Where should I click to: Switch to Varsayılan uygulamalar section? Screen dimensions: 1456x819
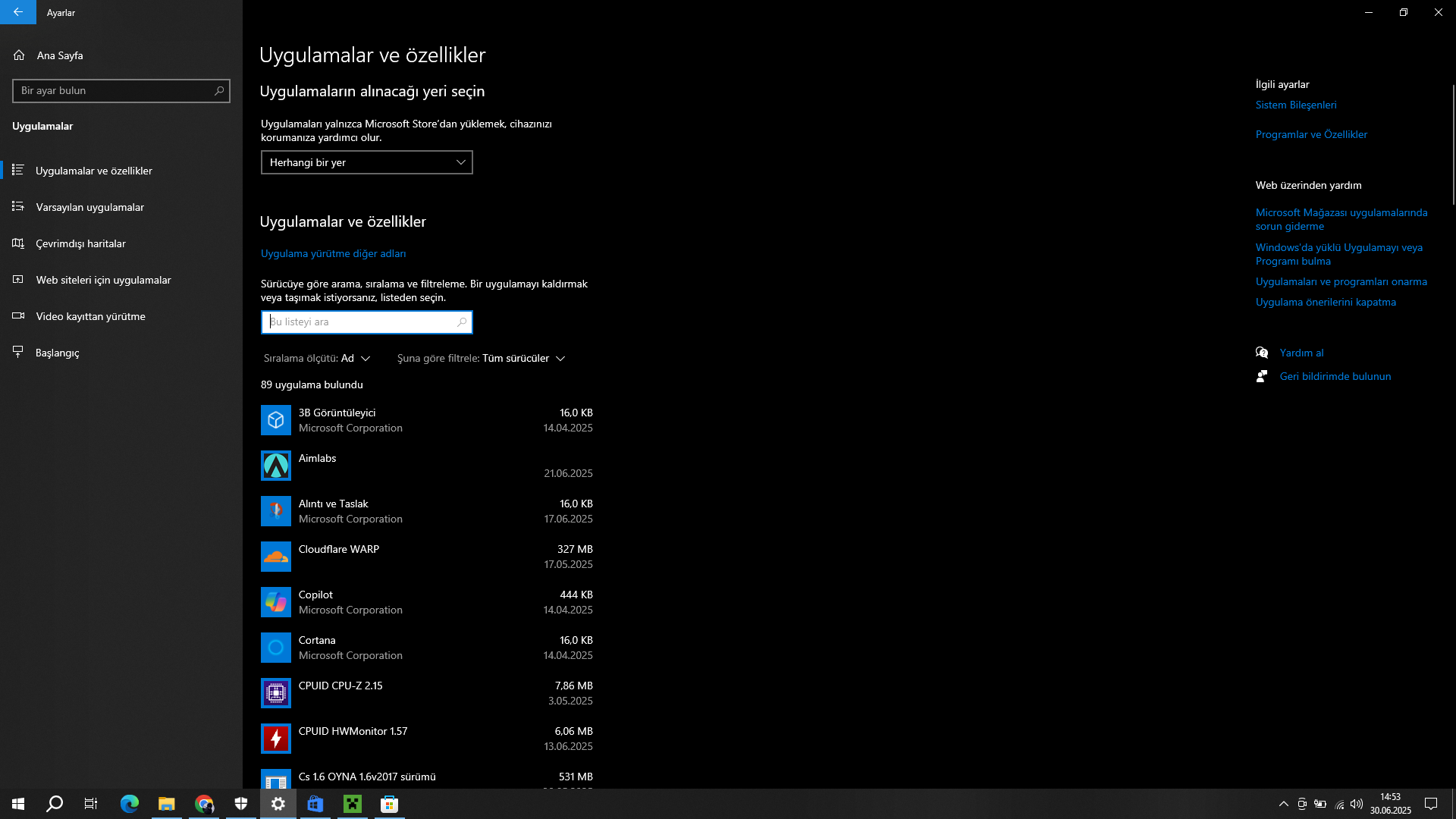(x=89, y=207)
